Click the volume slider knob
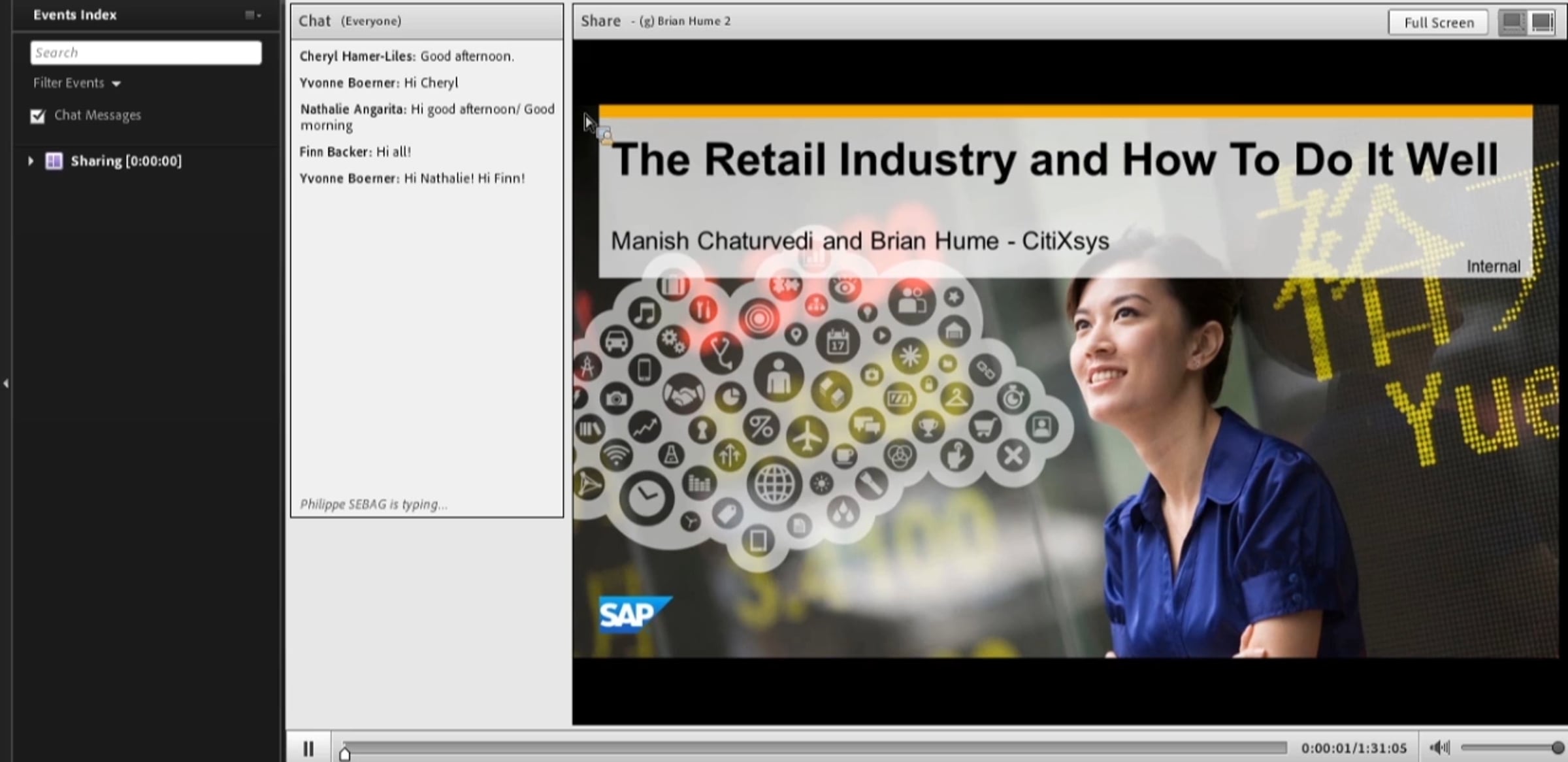 point(1558,748)
